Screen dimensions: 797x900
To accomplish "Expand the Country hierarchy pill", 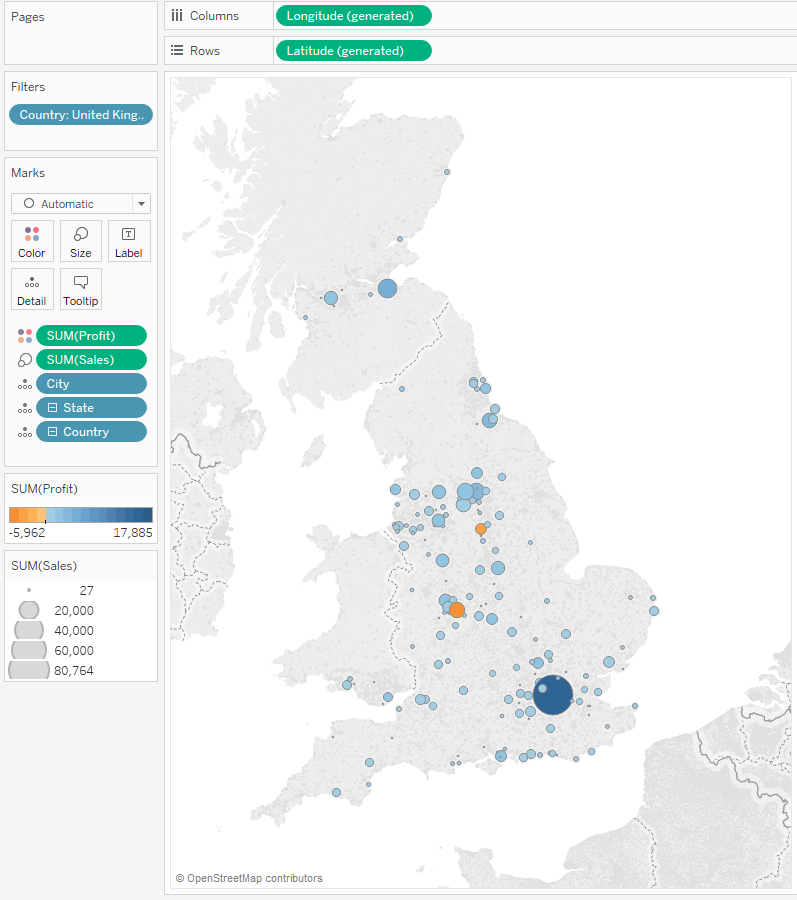I will (54, 432).
